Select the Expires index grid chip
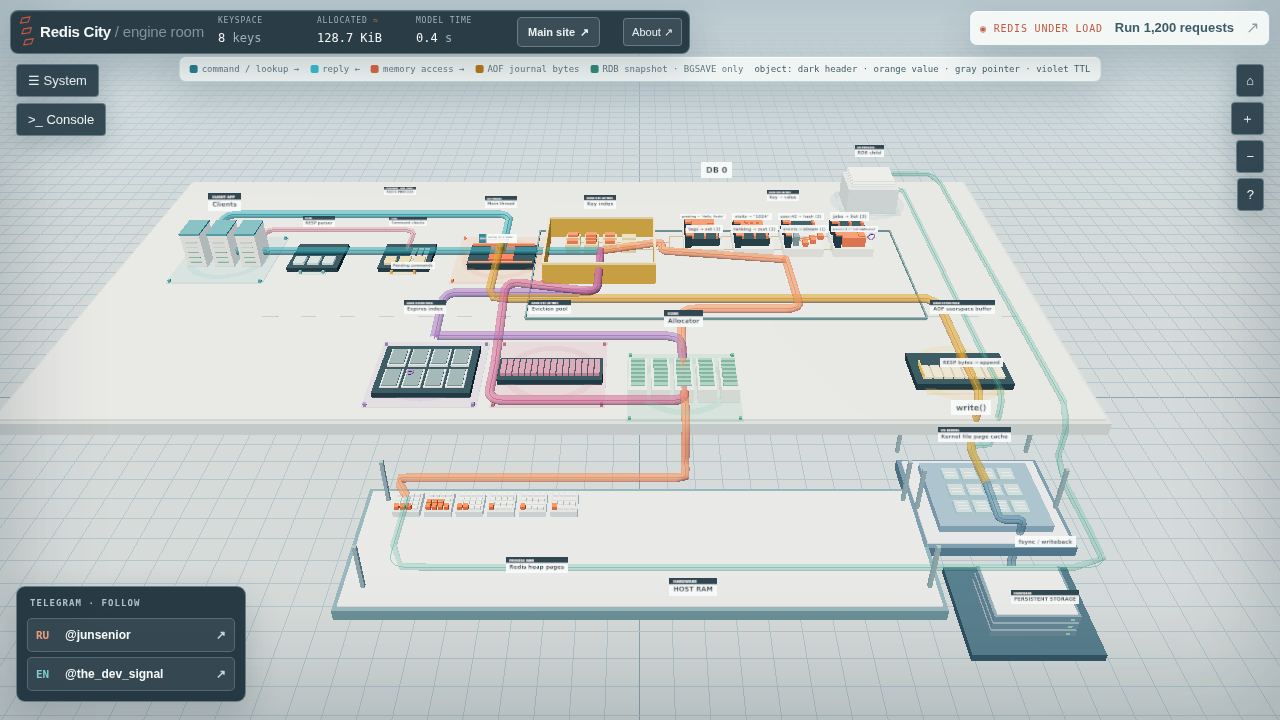This screenshot has width=1280, height=720. 426,370
